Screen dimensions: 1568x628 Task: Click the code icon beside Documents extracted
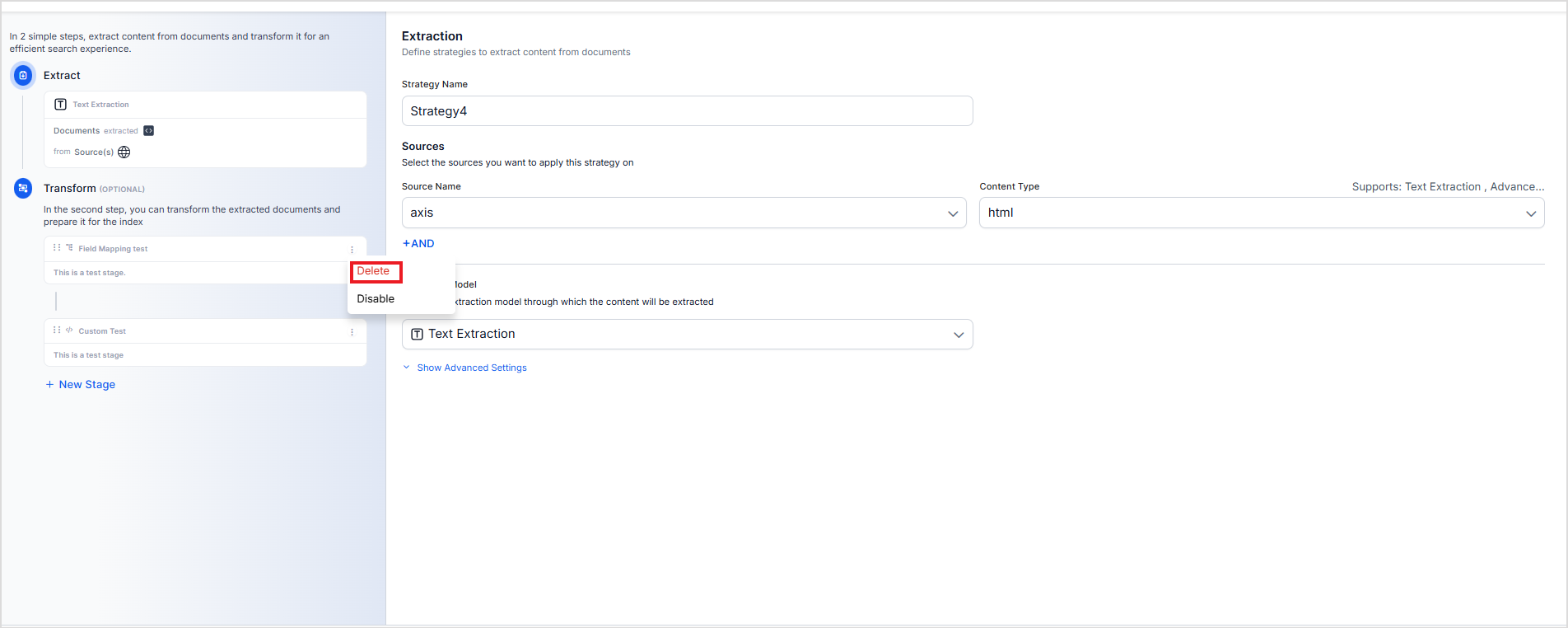point(148,131)
